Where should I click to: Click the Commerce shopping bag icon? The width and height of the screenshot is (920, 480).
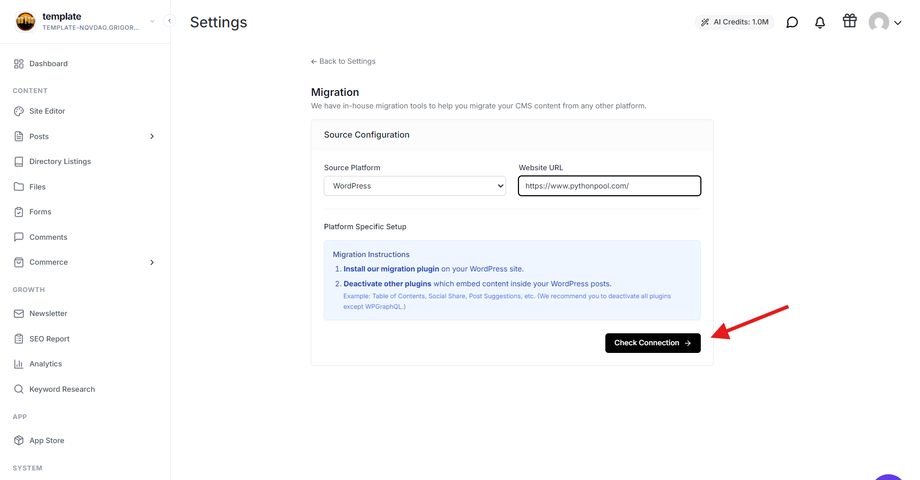pos(19,262)
